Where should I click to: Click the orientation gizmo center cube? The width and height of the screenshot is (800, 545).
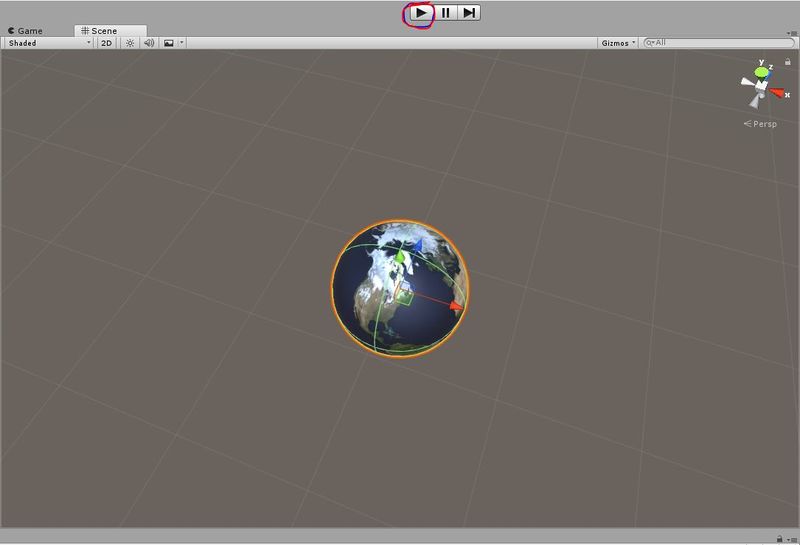[761, 87]
